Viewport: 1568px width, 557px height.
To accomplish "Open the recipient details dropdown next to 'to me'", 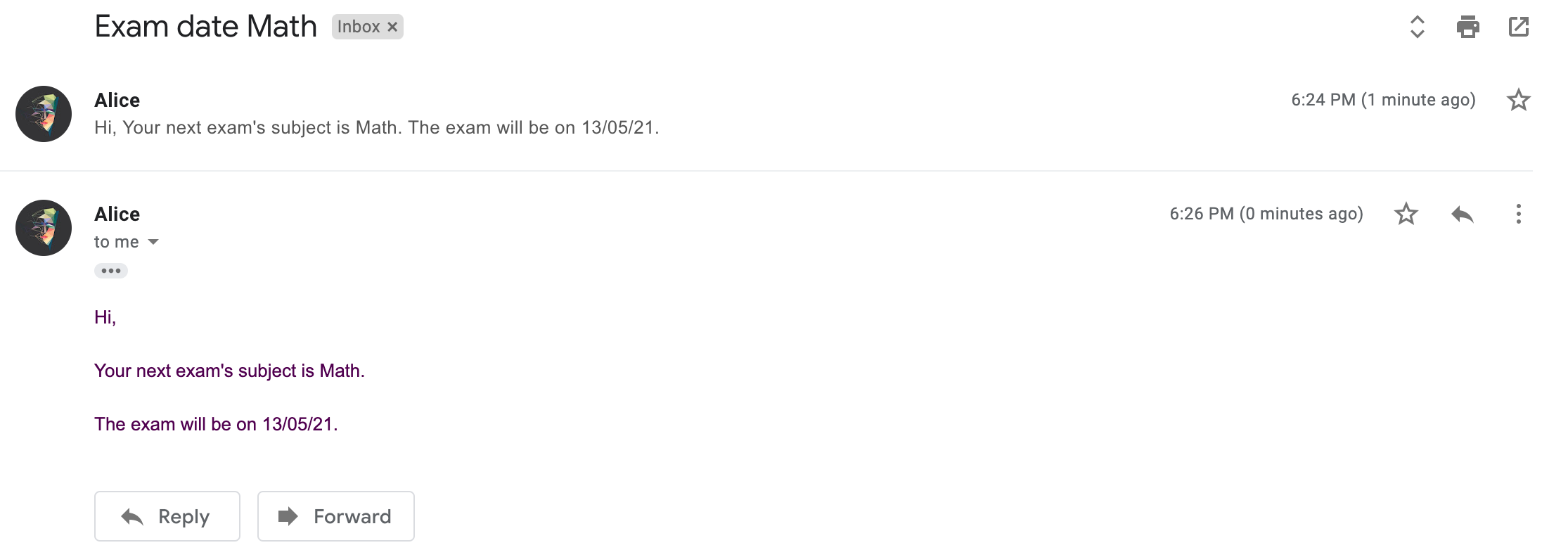I will pos(154,241).
